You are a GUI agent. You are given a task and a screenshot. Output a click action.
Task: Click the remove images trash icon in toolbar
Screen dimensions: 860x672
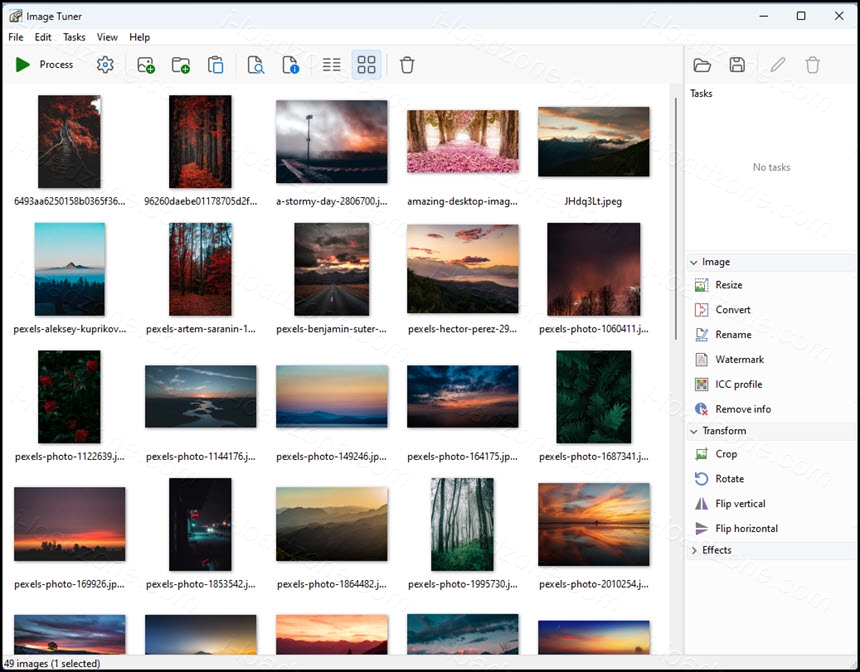407,65
